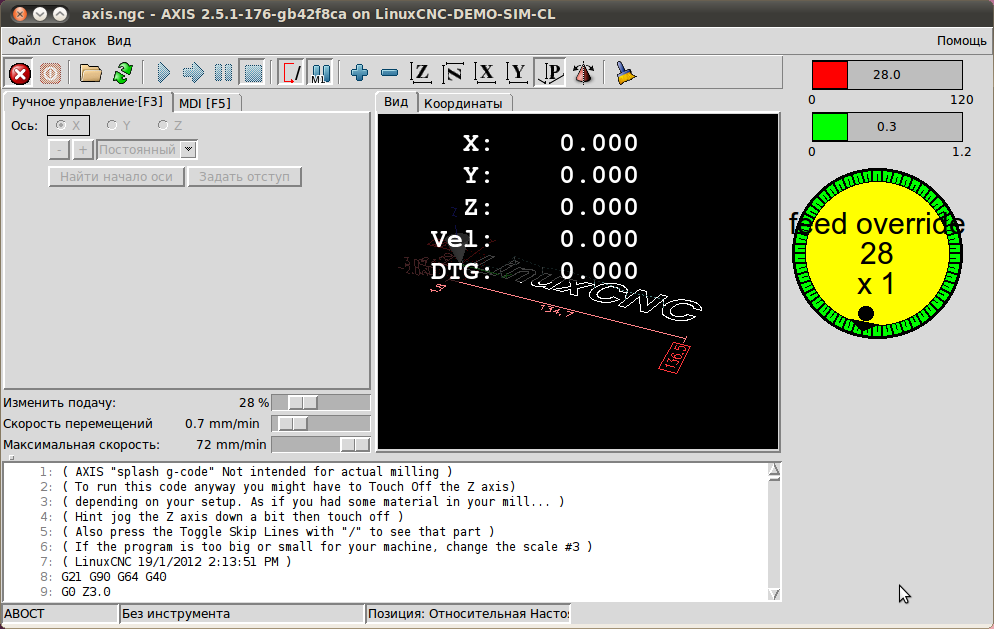Open the Станок menu
This screenshot has width=994, height=629.
coord(74,41)
